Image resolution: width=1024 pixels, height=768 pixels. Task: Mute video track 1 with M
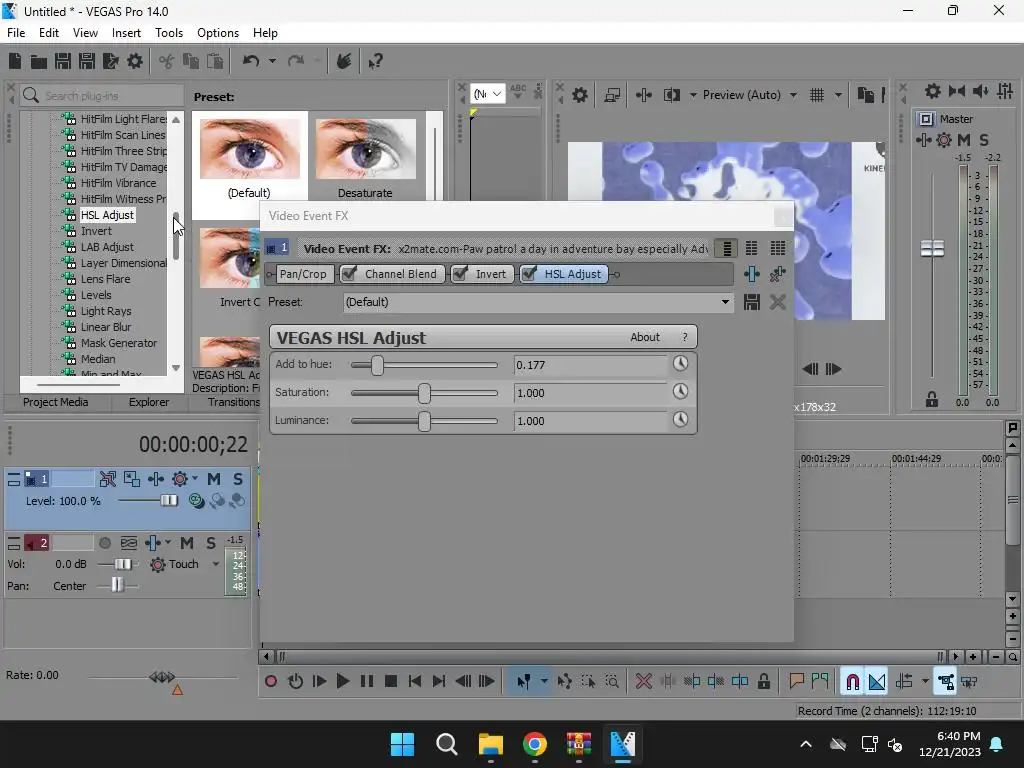214,479
